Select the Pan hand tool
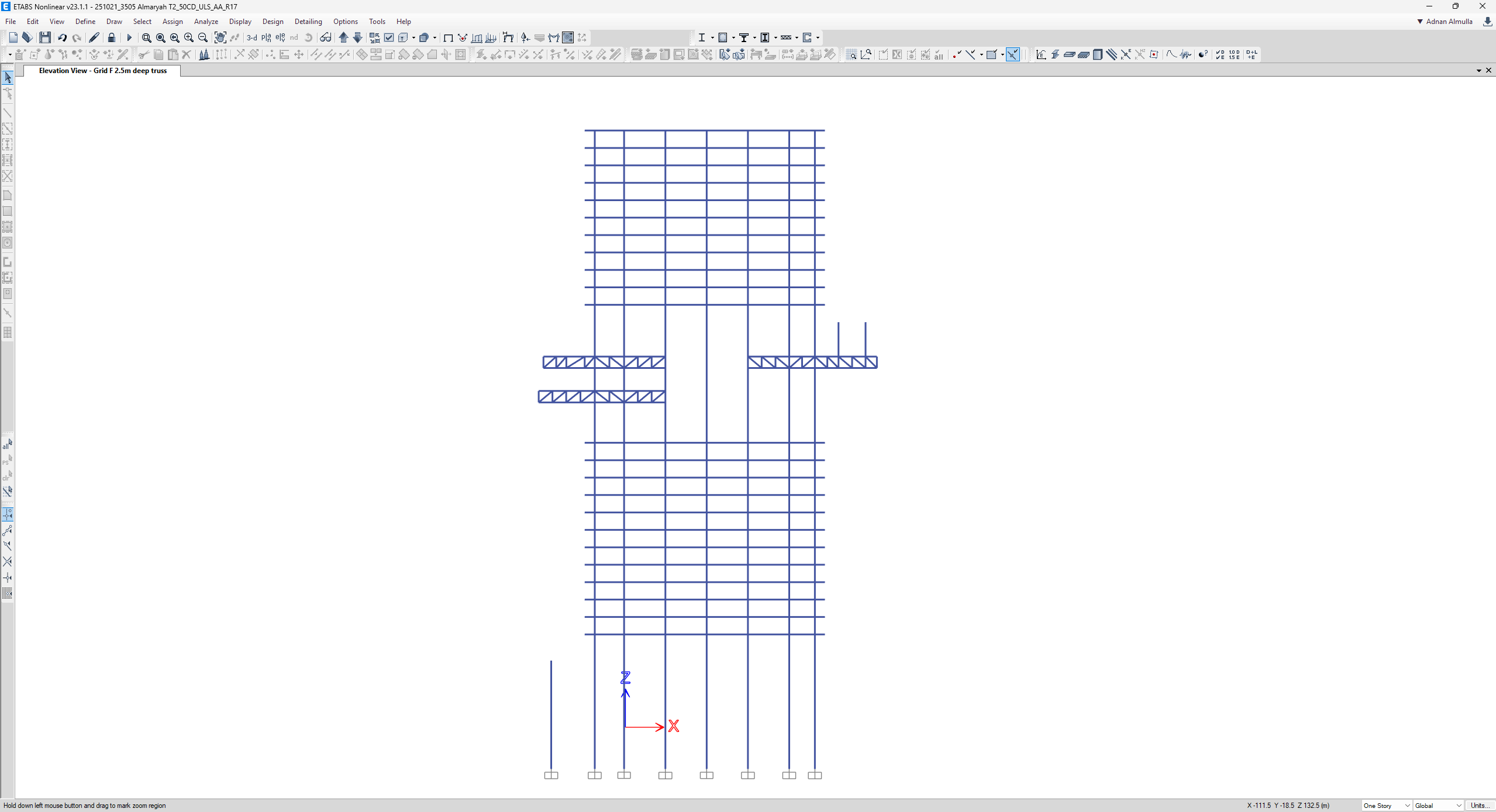The image size is (1496, 812). click(220, 37)
